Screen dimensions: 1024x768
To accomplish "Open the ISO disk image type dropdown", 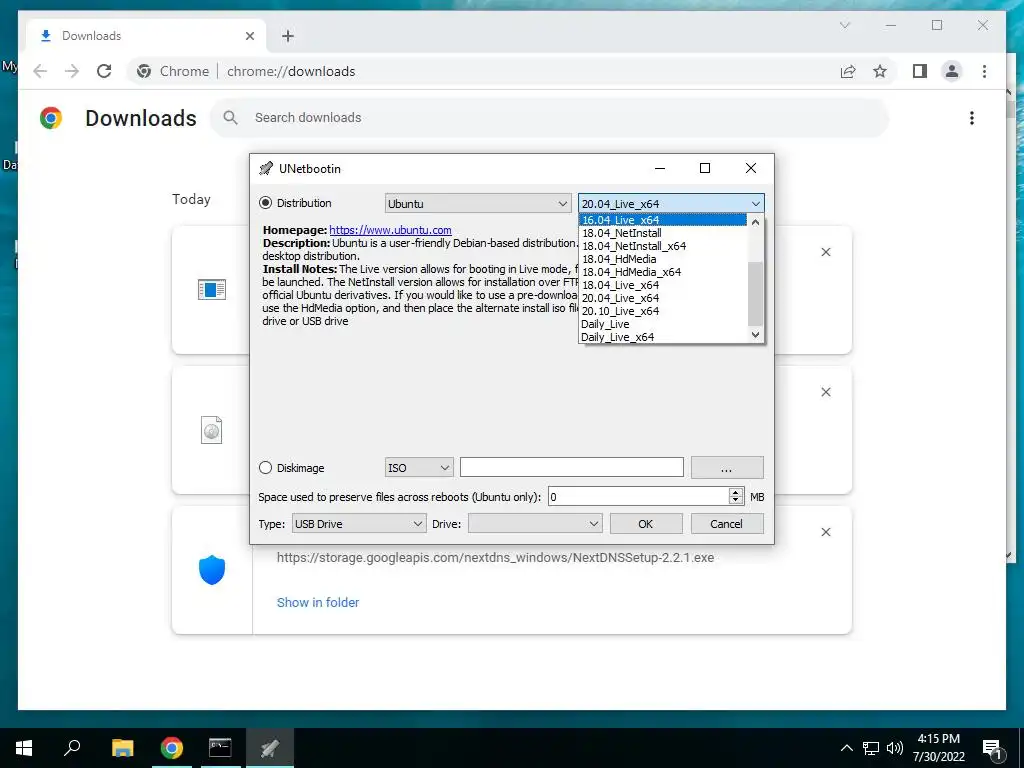I will (x=419, y=468).
